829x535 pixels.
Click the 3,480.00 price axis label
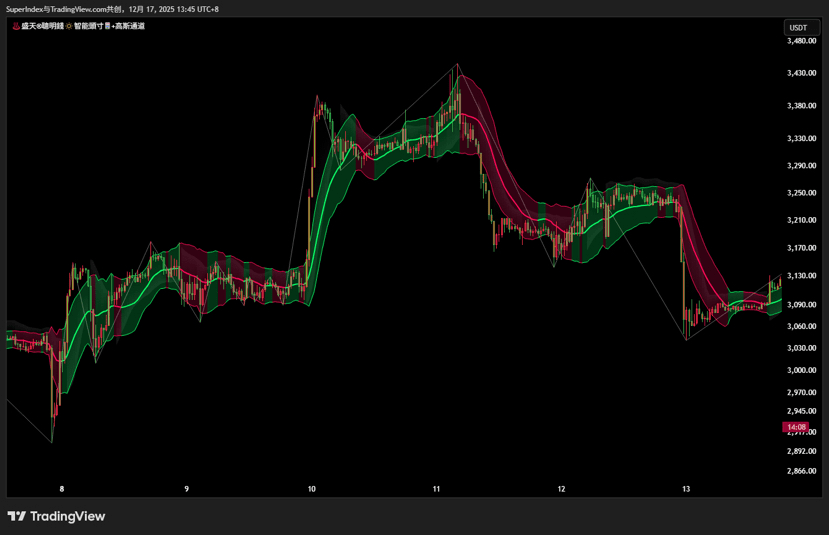[x=802, y=41]
